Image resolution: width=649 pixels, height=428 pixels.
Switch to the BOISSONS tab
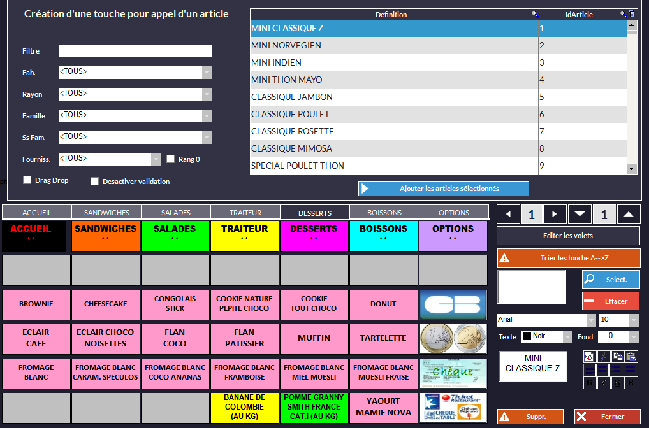click(383, 212)
